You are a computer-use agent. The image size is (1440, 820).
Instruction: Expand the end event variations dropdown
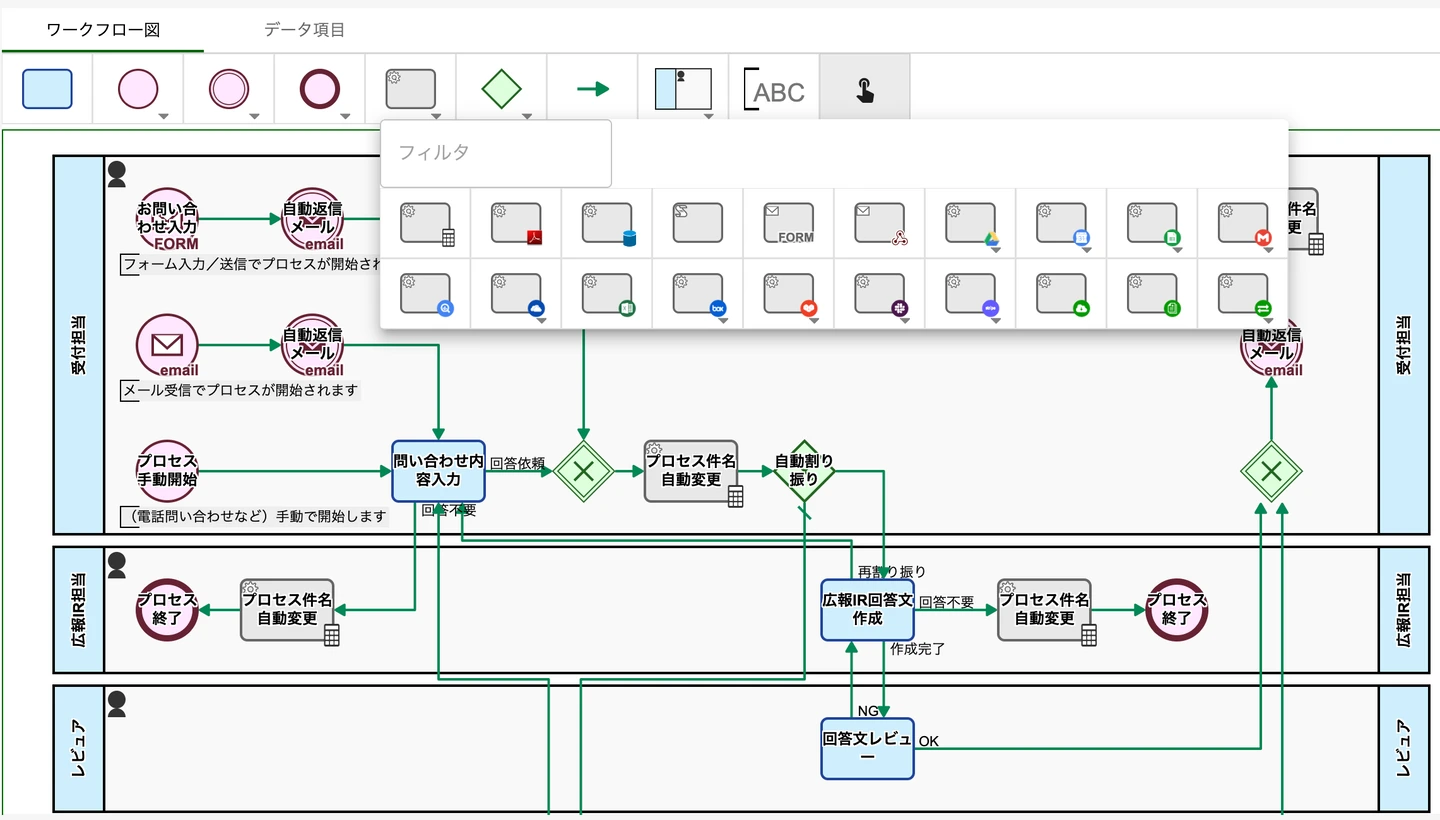(x=346, y=116)
